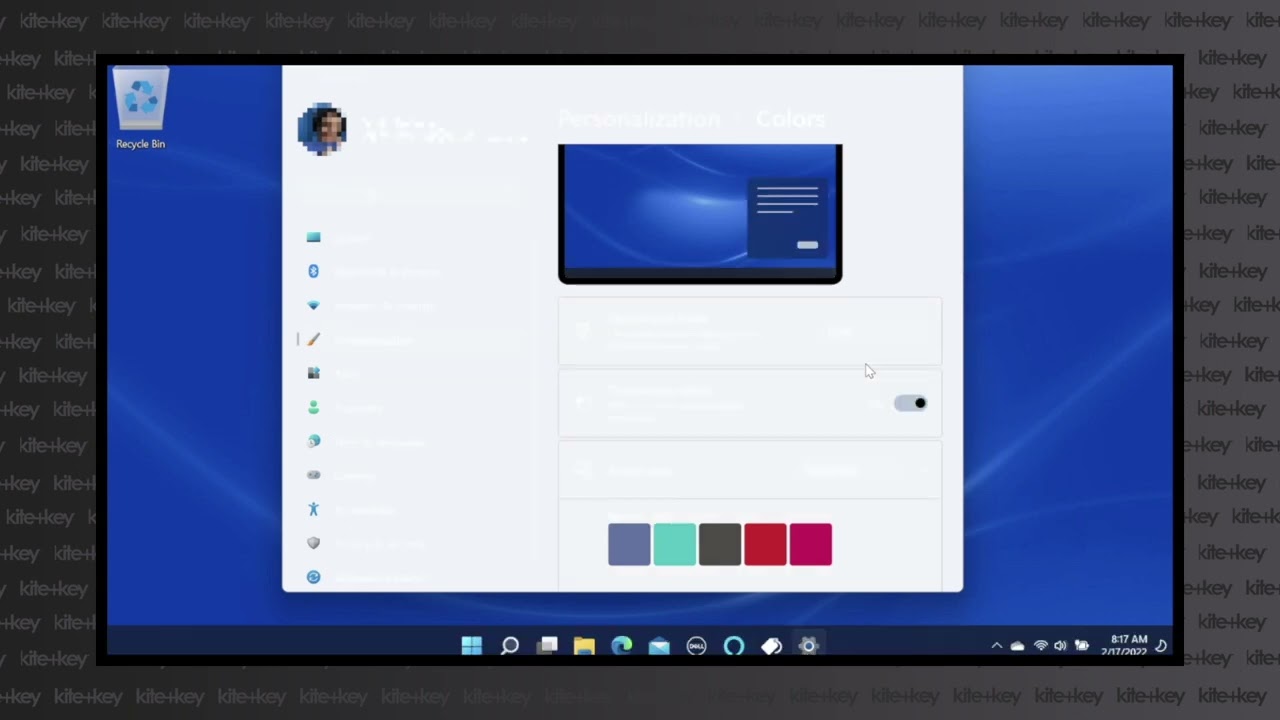The image size is (1280, 720).
Task: Pick the magenta accent color swatch
Action: pos(811,544)
